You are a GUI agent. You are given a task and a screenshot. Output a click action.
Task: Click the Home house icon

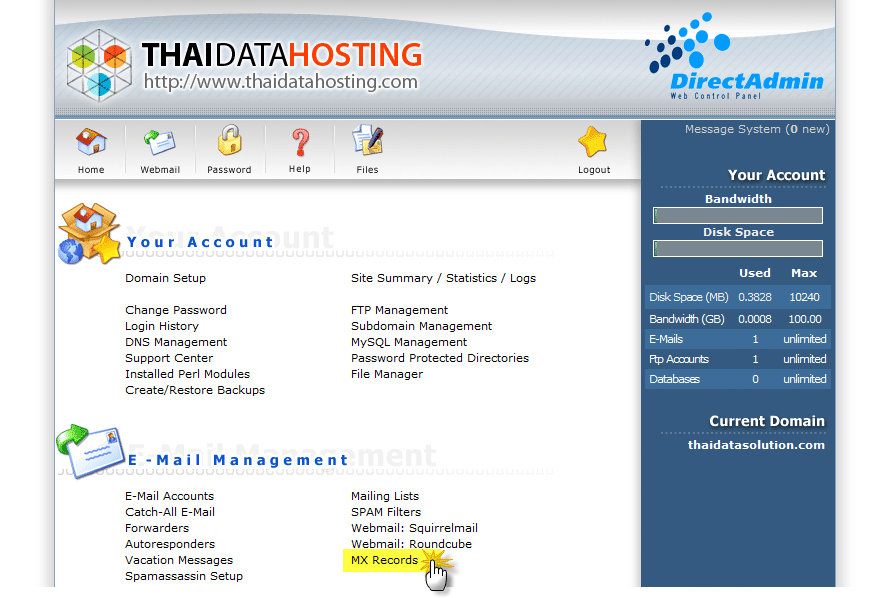(x=91, y=143)
